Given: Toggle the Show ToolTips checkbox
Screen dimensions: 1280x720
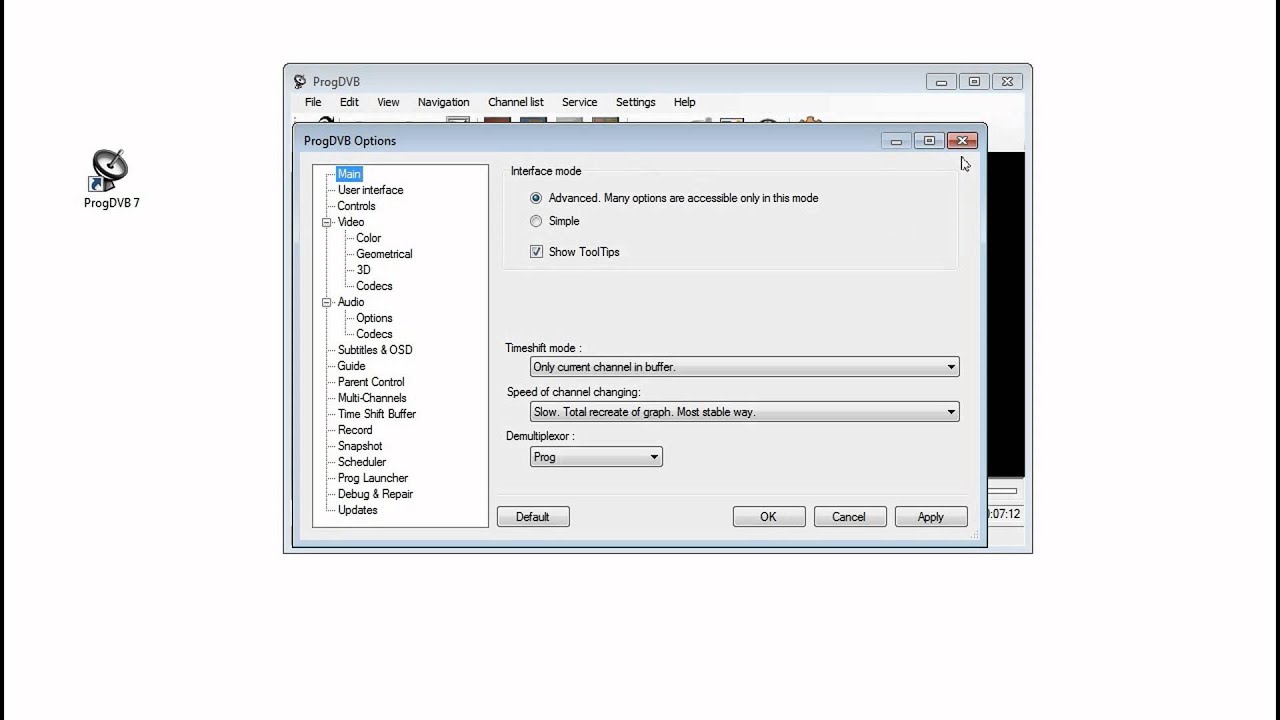Looking at the screenshot, I should (537, 252).
